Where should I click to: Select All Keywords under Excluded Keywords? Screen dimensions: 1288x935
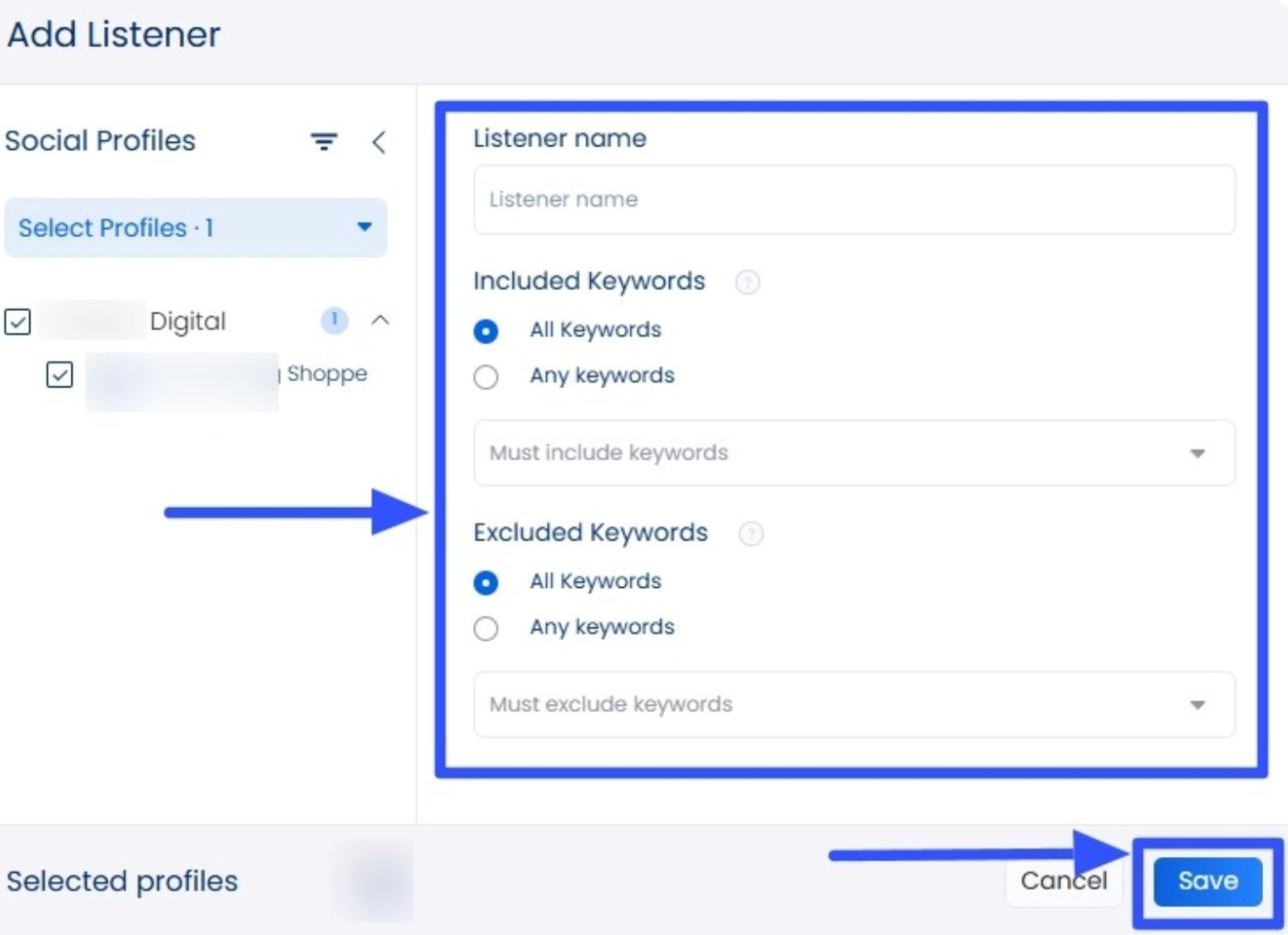pyautogui.click(x=486, y=582)
